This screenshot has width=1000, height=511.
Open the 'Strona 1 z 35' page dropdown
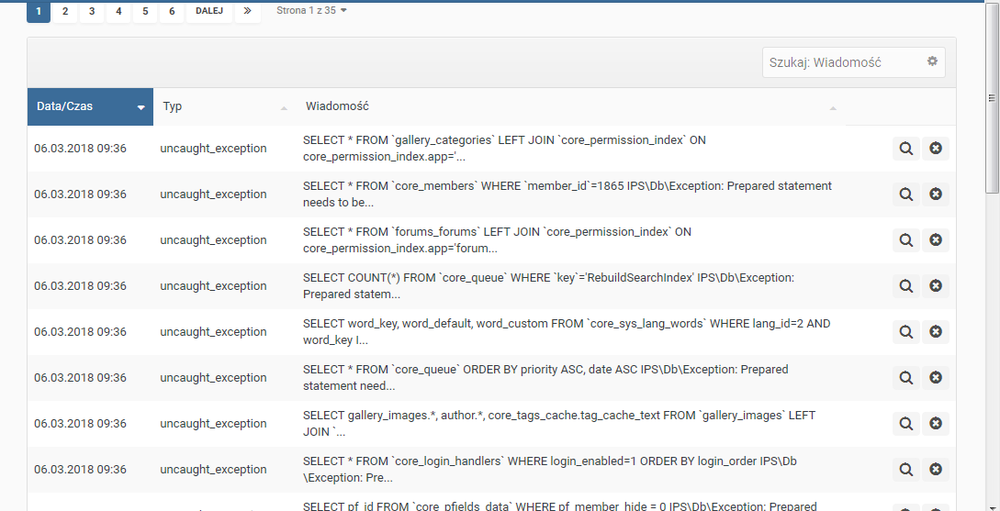click(x=312, y=11)
